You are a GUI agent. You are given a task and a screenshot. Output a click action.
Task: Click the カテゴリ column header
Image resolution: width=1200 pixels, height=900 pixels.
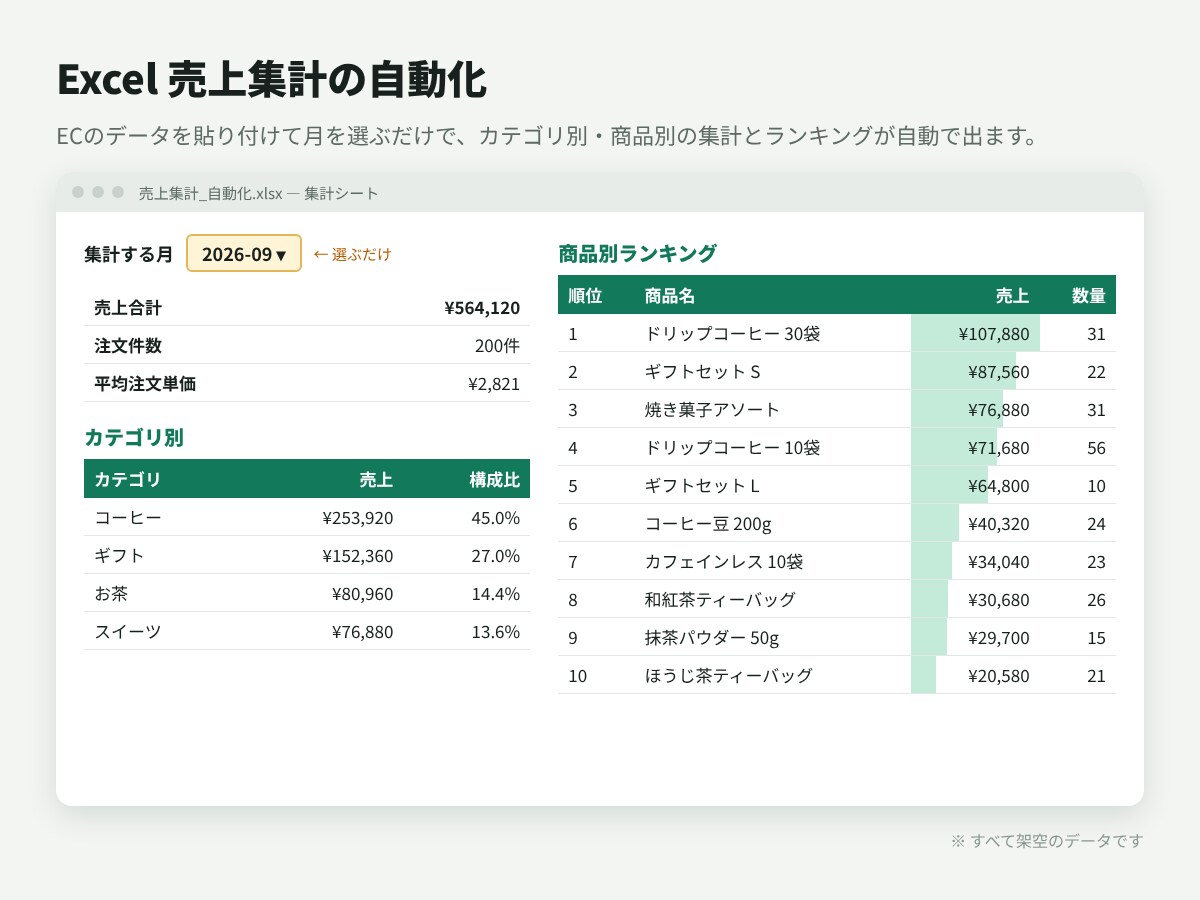127,479
